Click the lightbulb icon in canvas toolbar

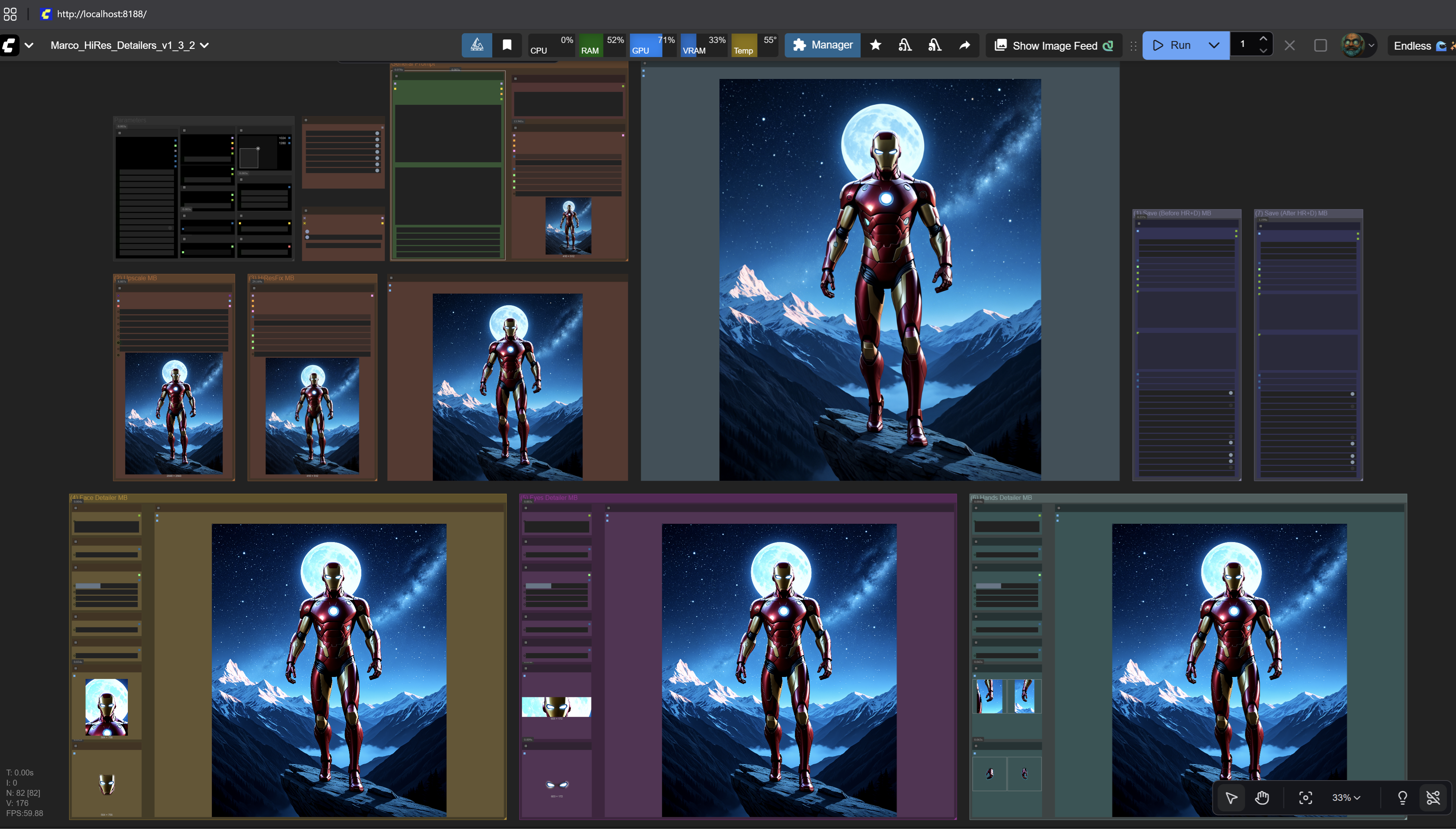click(1402, 798)
